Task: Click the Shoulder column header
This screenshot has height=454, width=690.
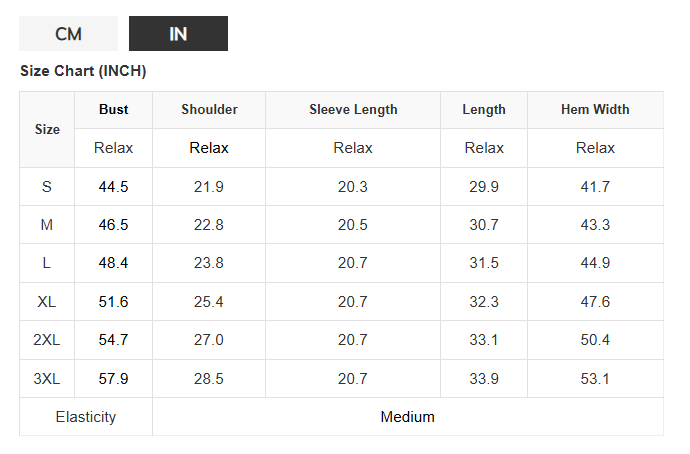Action: tap(209, 110)
